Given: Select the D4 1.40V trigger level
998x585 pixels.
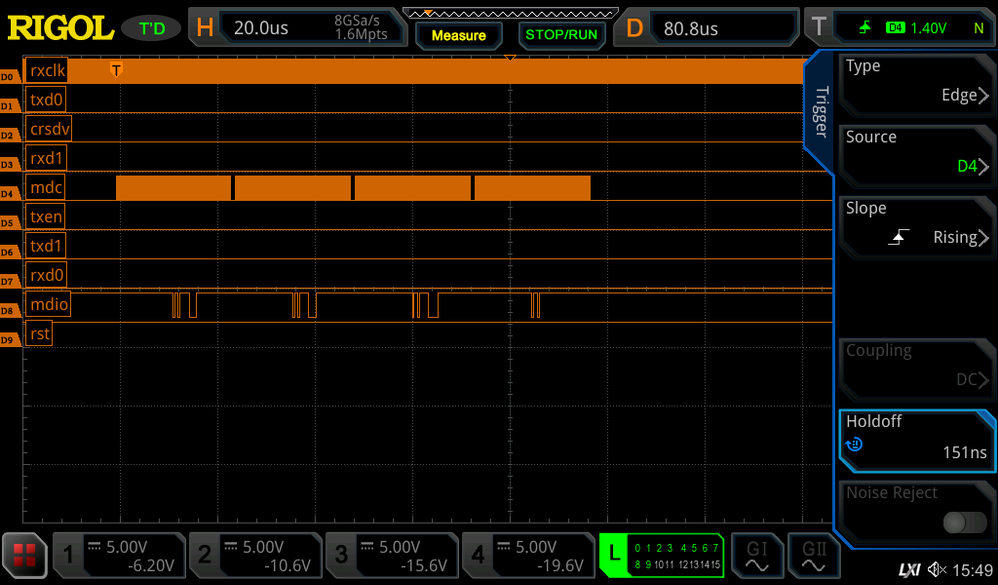Looking at the screenshot, I should [917, 28].
